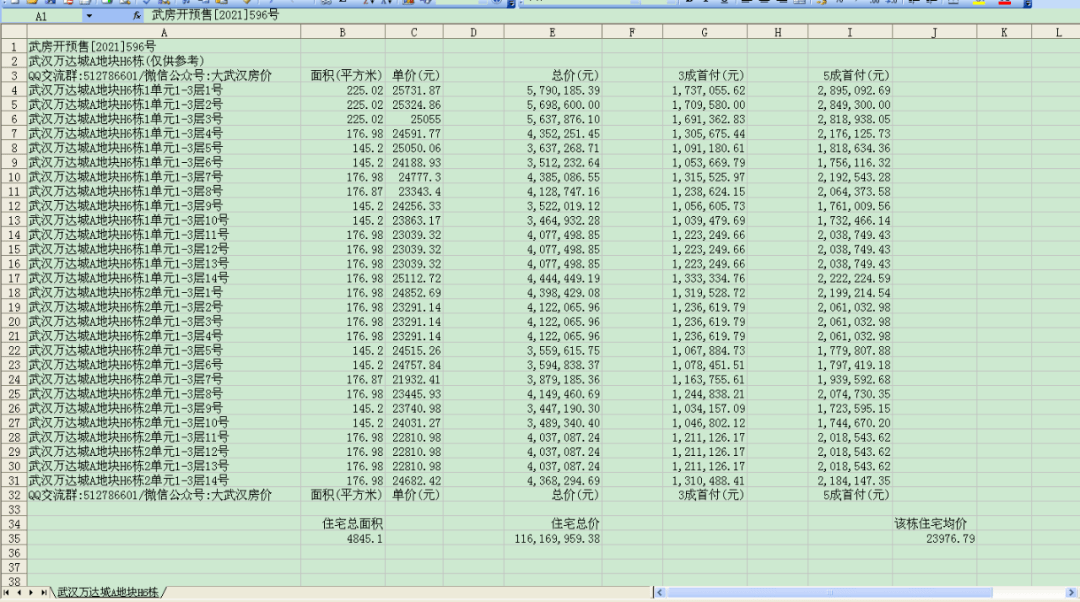
Task: Click unit price 21932.41
Action: coord(416,379)
